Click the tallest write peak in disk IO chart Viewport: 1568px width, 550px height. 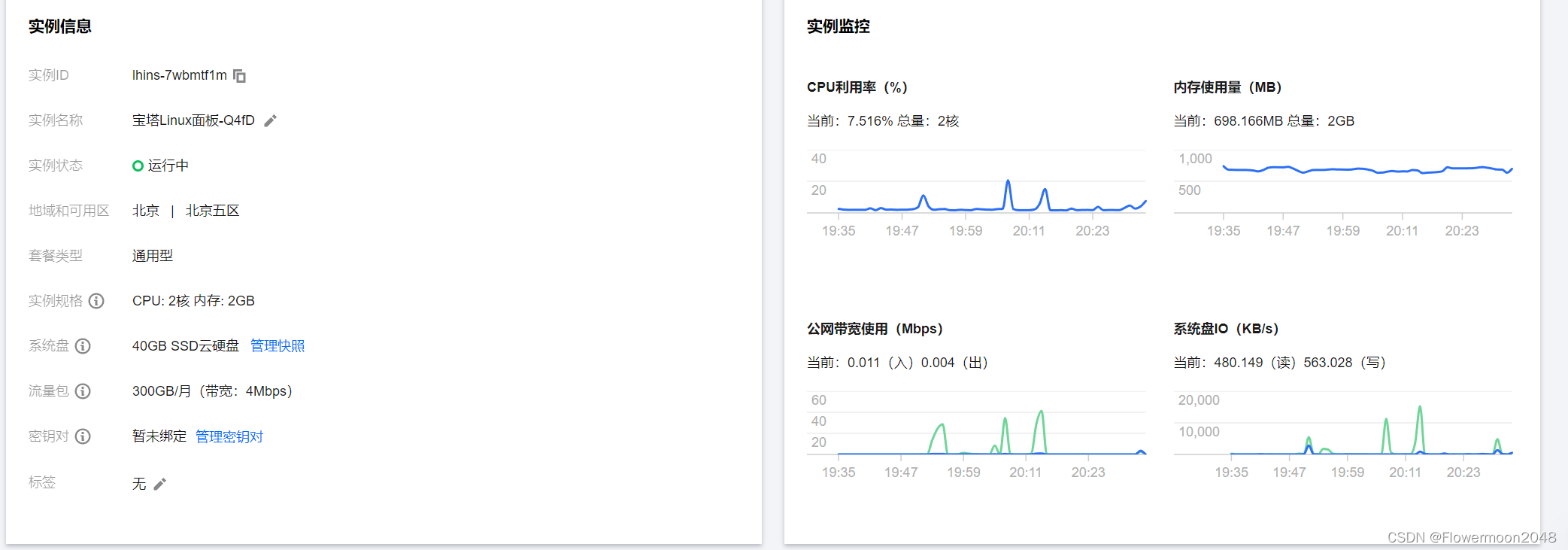click(1420, 429)
